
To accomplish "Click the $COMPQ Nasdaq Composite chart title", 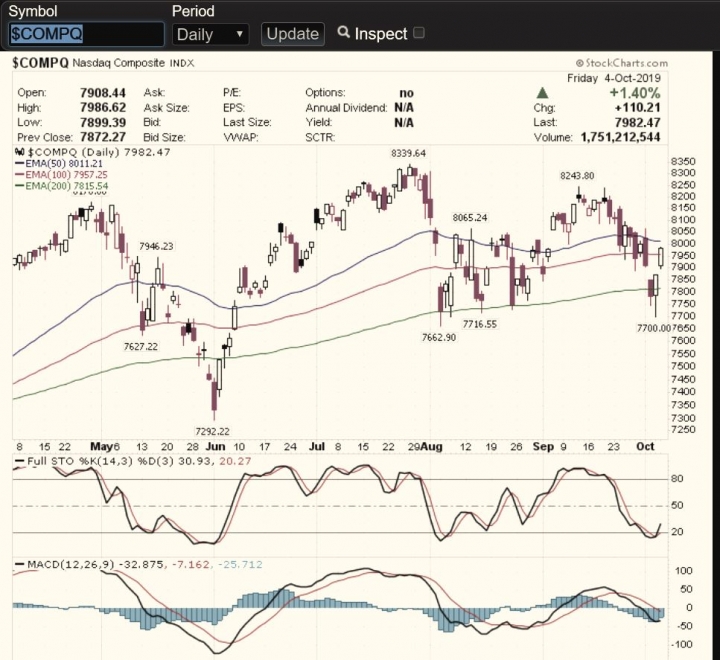I will (103, 63).
